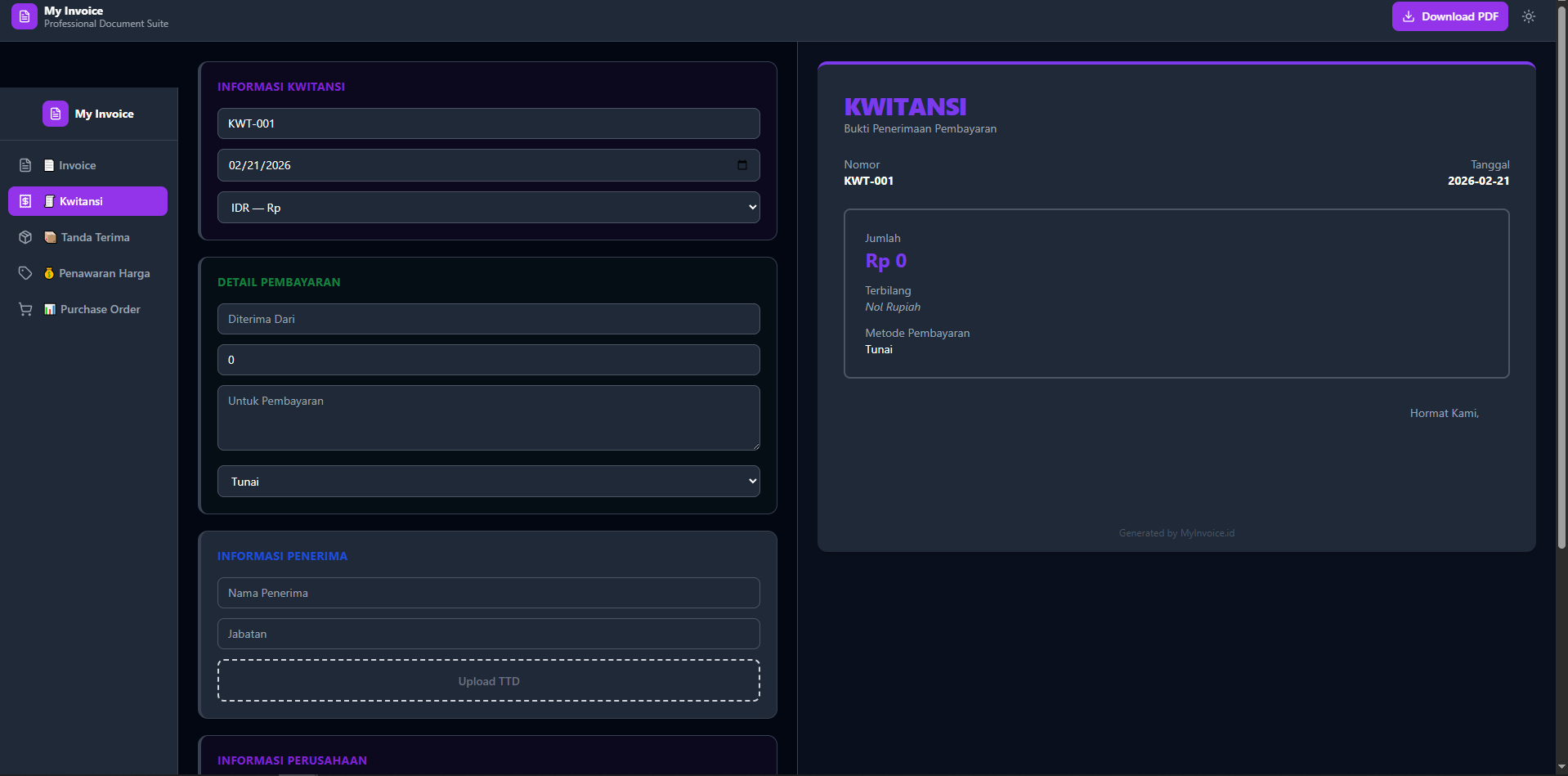Viewport: 1568px width, 776px height.
Task: Click the sidebar My Invoice logo icon
Action: pyautogui.click(x=56, y=114)
